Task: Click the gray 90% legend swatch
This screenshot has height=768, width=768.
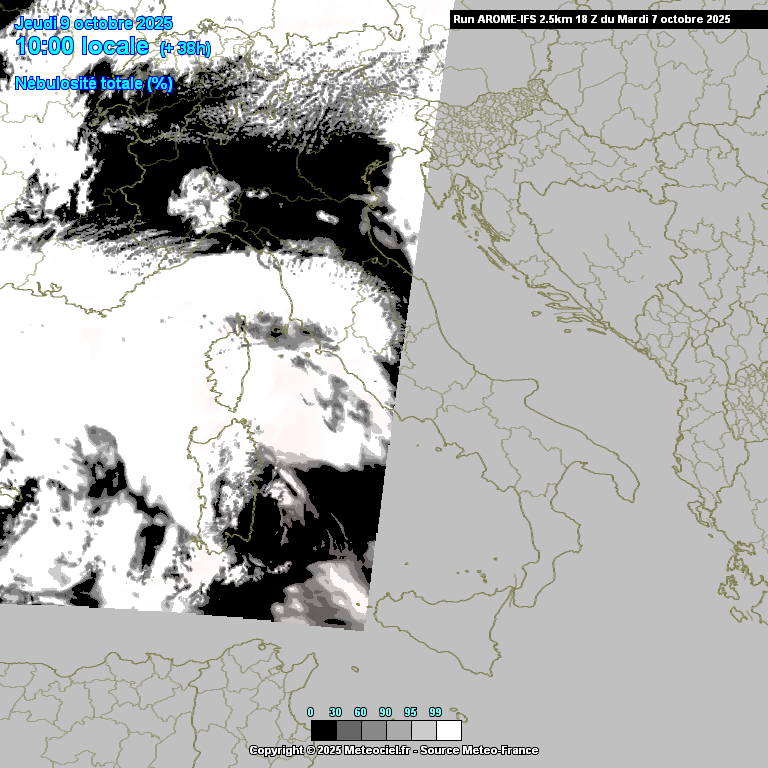Action: coord(398,730)
